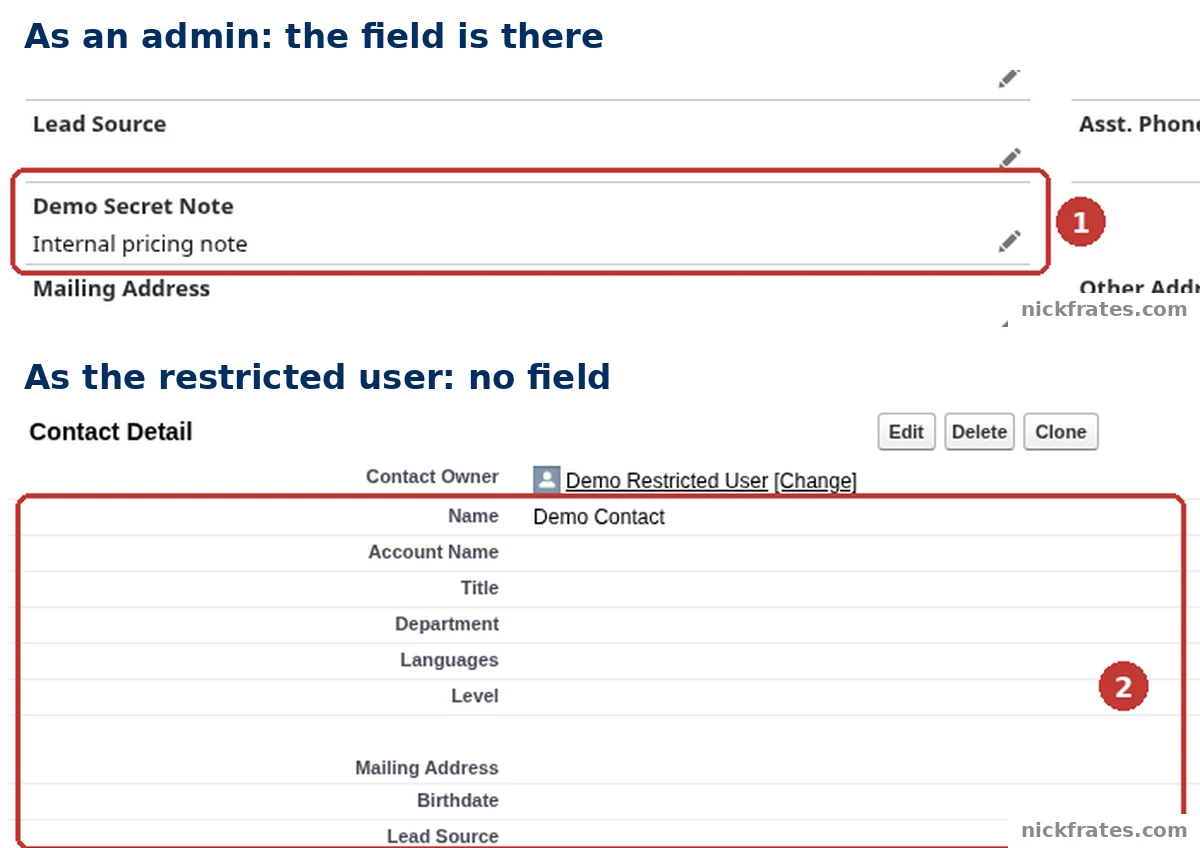Image resolution: width=1200 pixels, height=848 pixels.
Task: Select the 'Internal pricing note' value
Action: click(140, 244)
